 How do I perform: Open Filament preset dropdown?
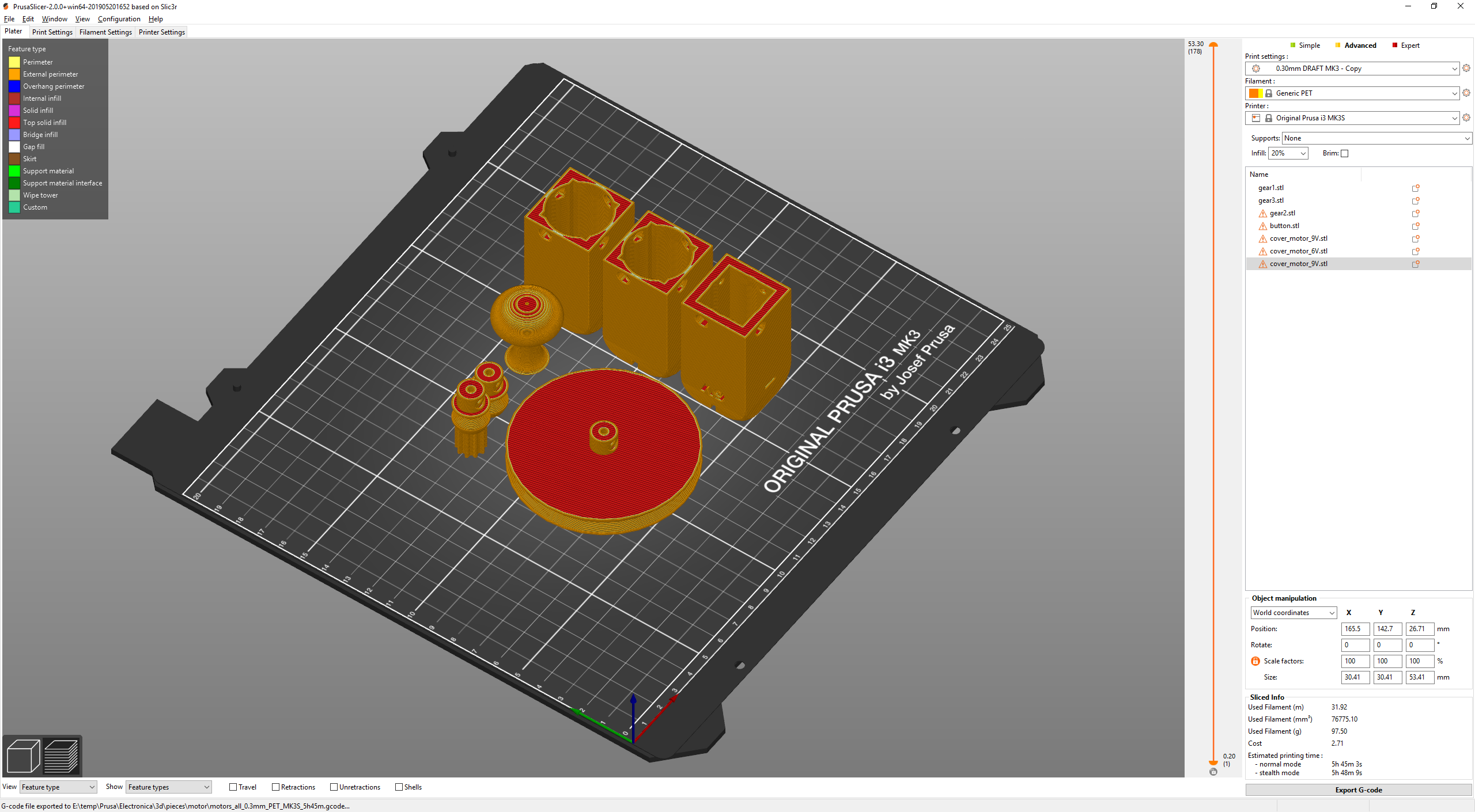(x=1352, y=93)
